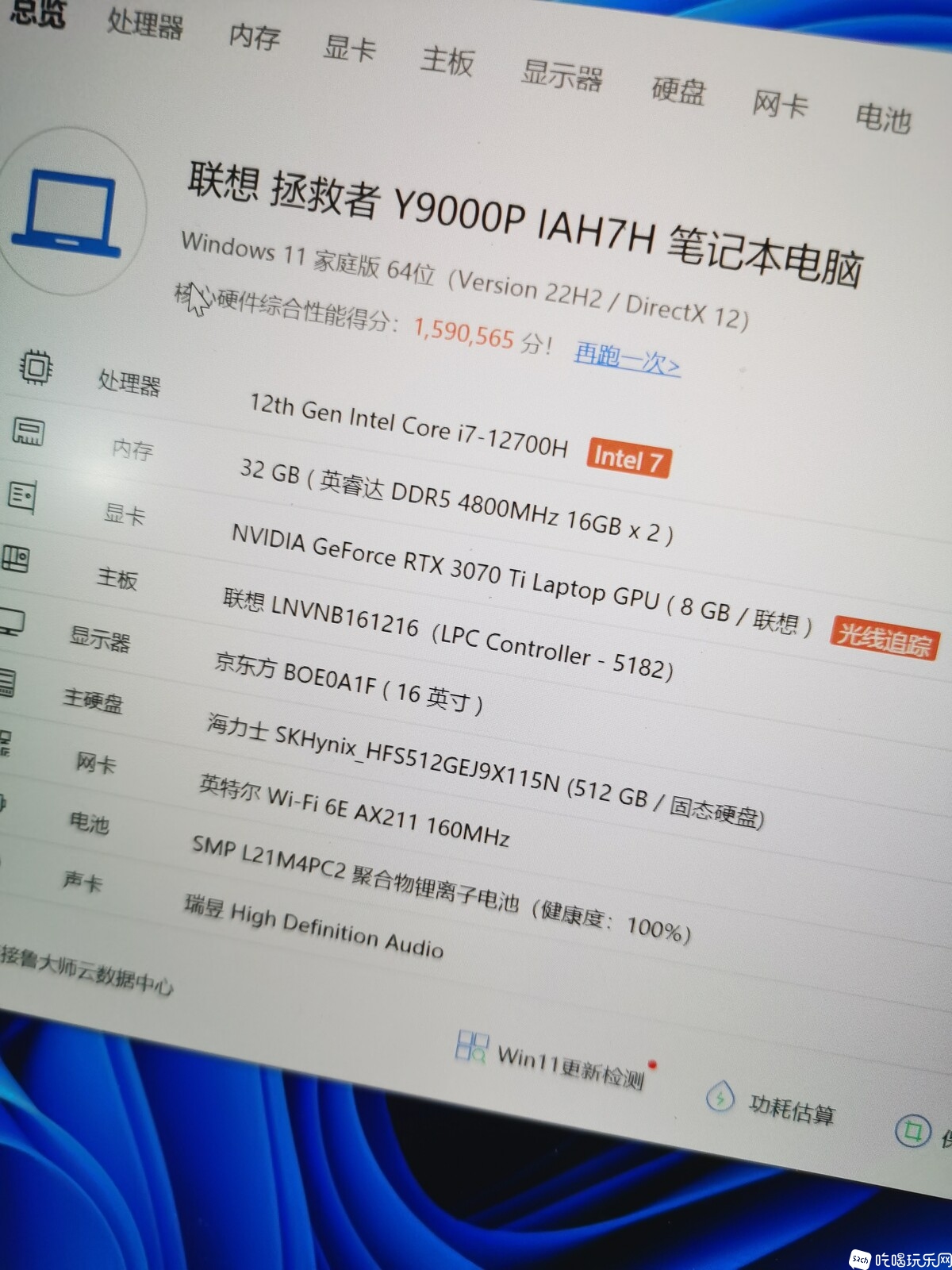Select the 声卡 row label

point(83,880)
